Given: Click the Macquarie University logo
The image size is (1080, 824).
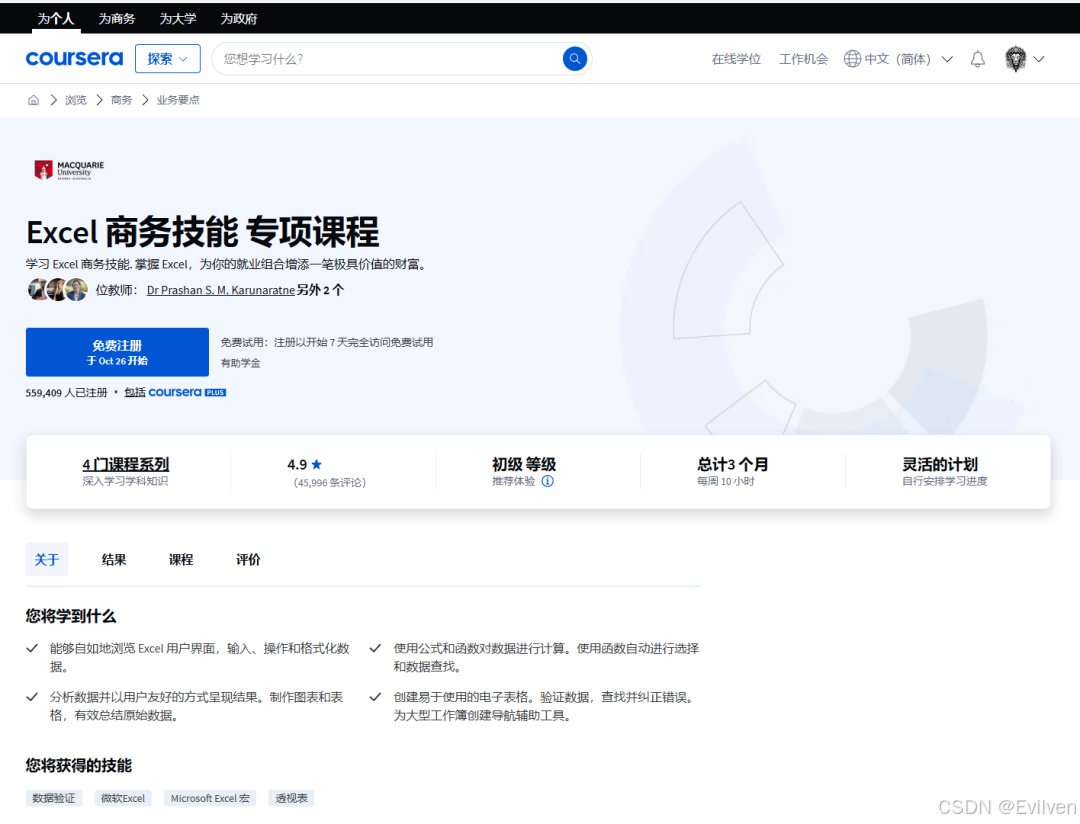Looking at the screenshot, I should pos(69,169).
